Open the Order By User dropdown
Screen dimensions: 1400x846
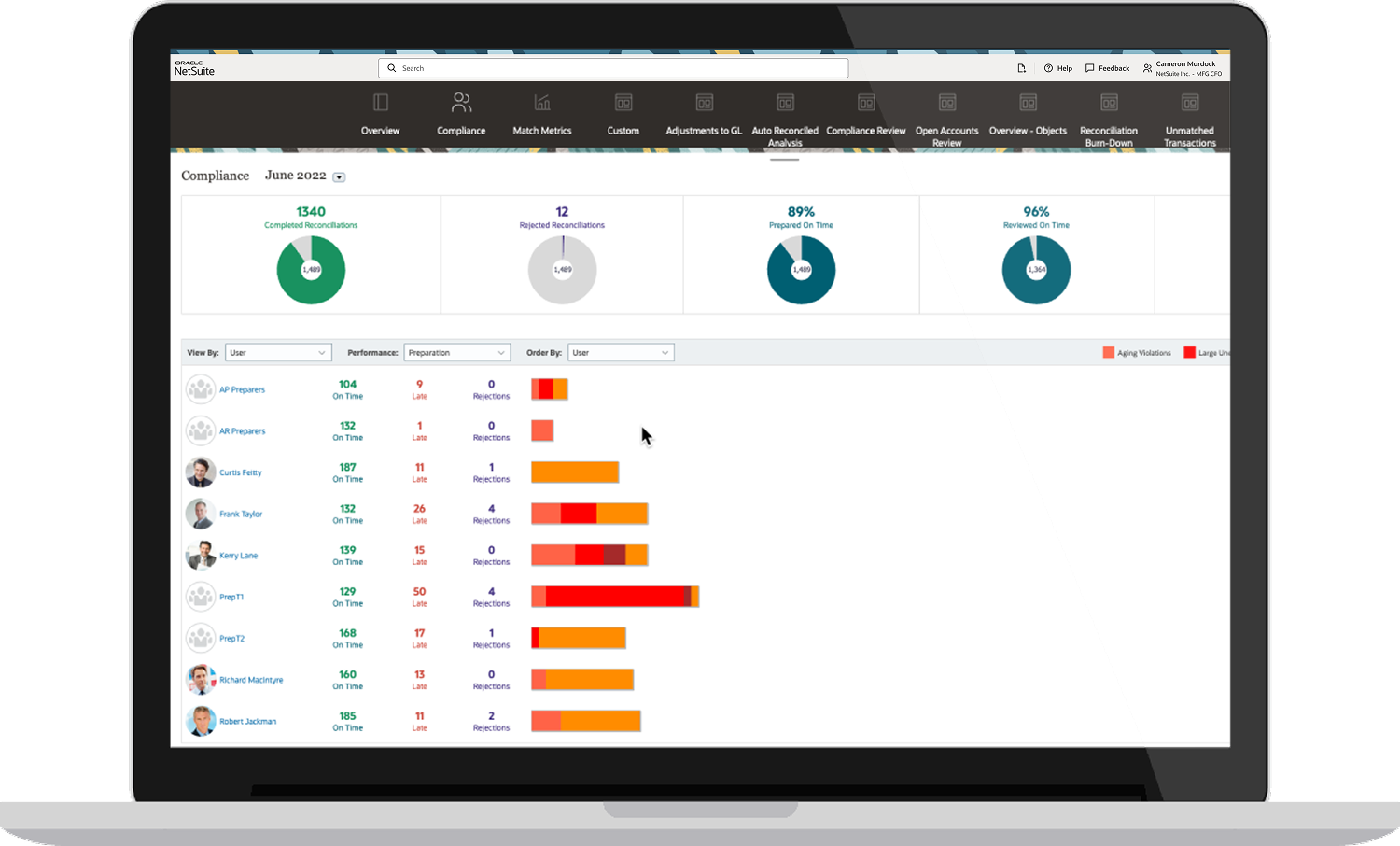(621, 353)
